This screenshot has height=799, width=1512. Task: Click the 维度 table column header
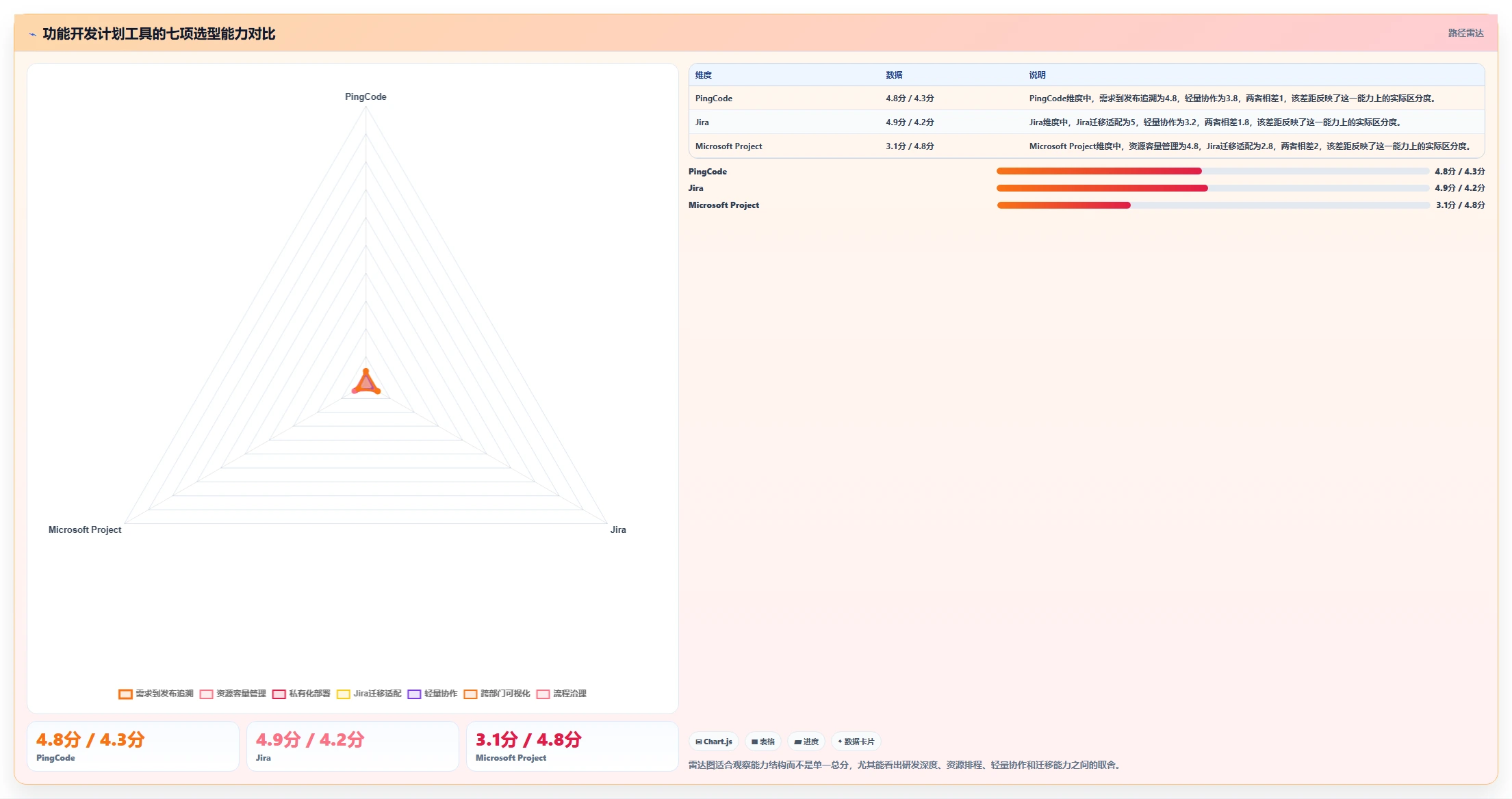pyautogui.click(x=704, y=75)
